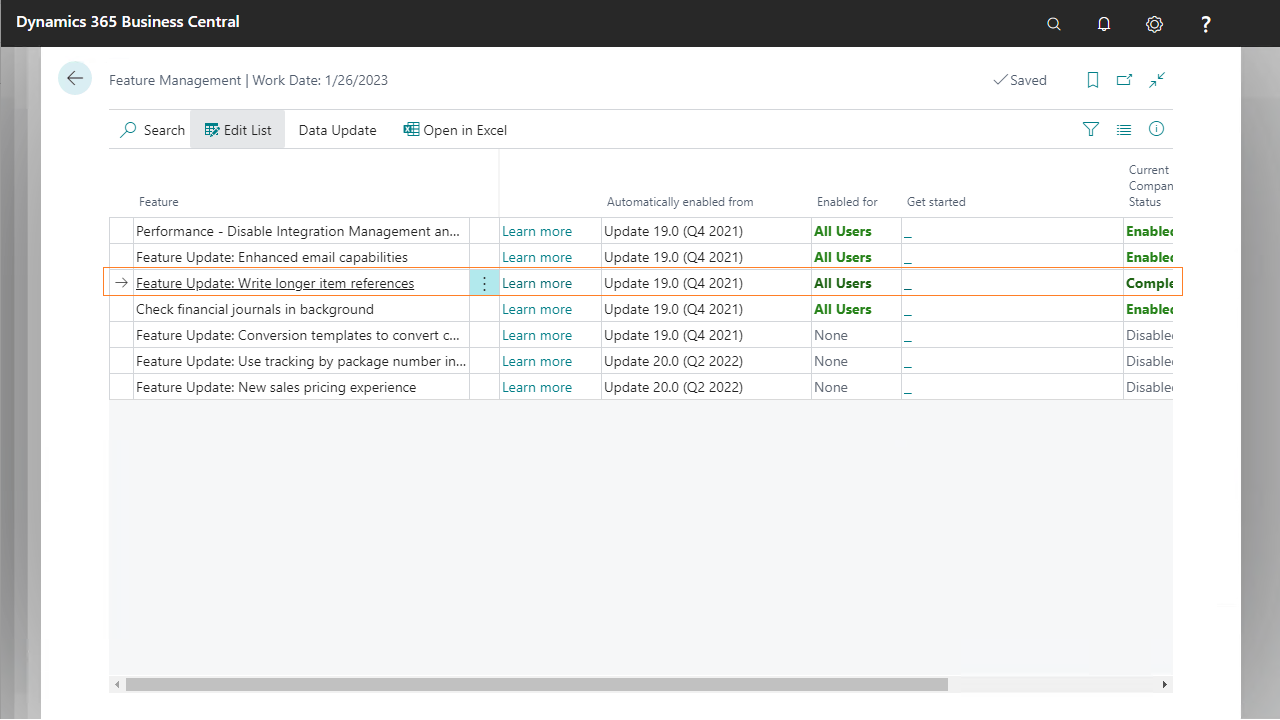Click the scrollbar right arrow
This screenshot has height=720, width=1280.
point(1164,685)
